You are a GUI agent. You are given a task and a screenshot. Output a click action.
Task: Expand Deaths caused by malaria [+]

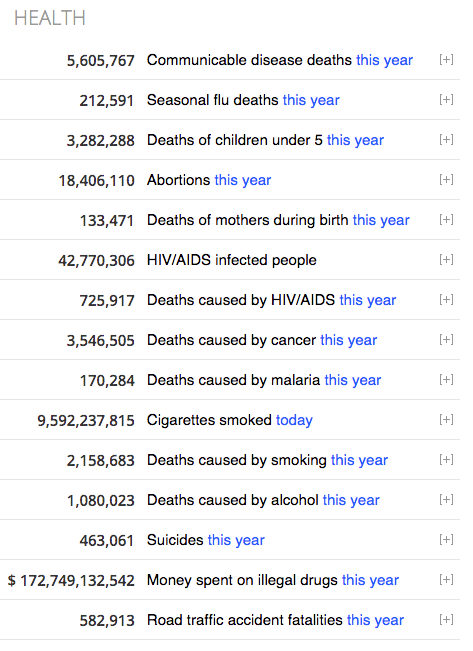coord(446,379)
